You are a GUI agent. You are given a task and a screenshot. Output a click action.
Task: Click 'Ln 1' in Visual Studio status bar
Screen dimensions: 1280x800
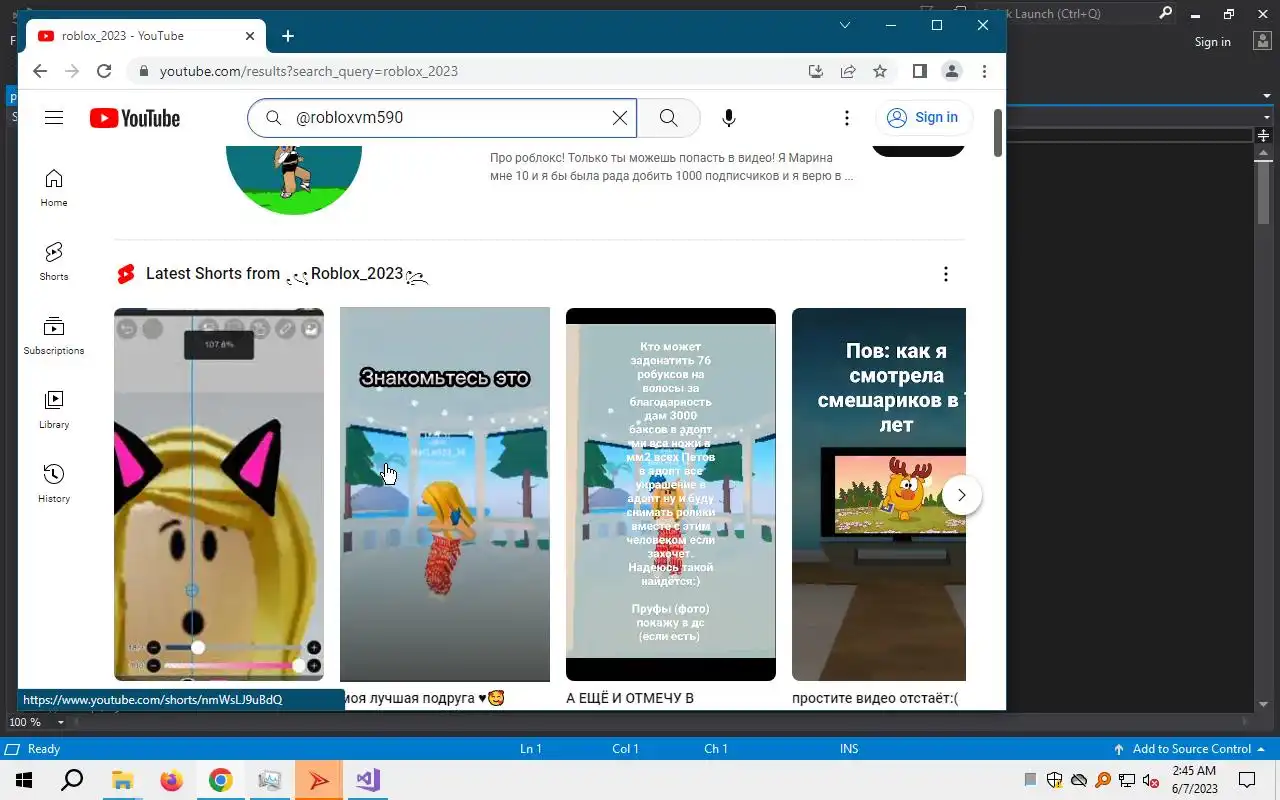tap(531, 749)
